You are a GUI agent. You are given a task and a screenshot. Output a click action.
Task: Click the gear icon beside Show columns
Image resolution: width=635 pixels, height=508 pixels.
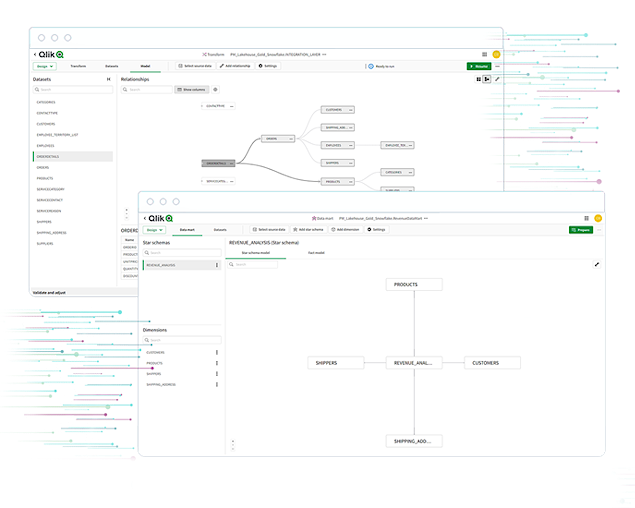click(x=215, y=89)
